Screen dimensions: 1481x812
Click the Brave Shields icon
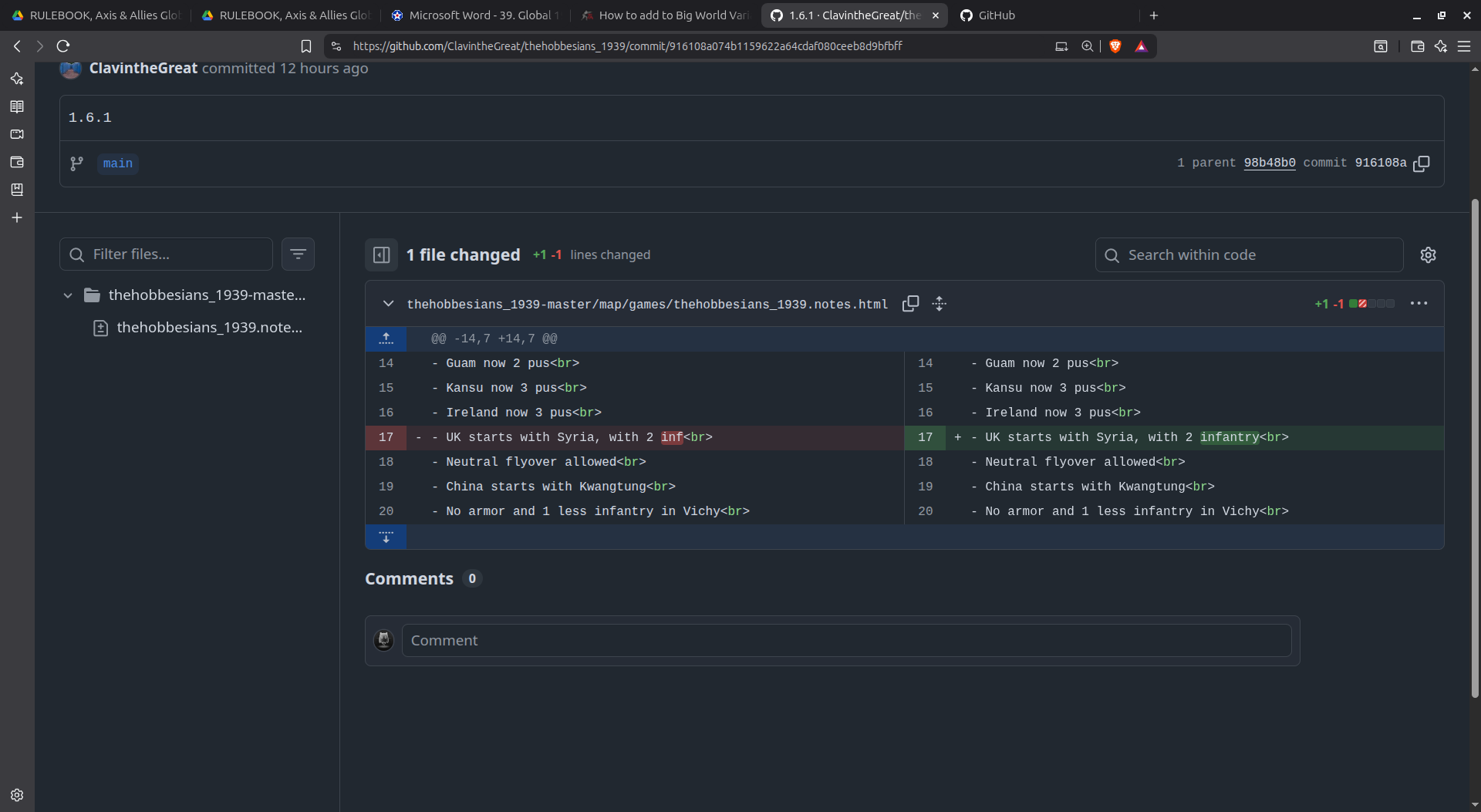(x=1115, y=46)
